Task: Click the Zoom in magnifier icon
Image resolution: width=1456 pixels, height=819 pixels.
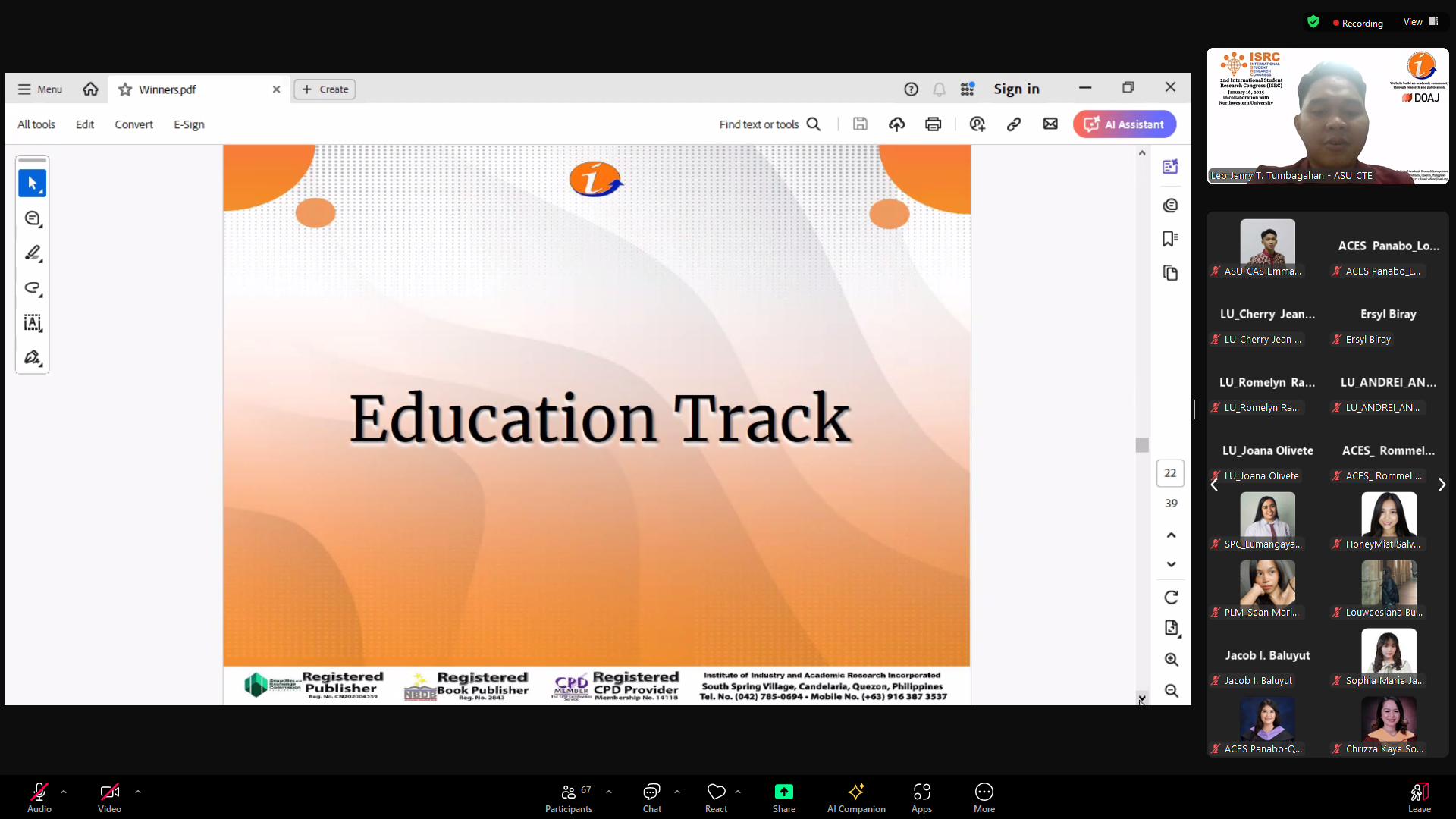Action: (x=1171, y=660)
